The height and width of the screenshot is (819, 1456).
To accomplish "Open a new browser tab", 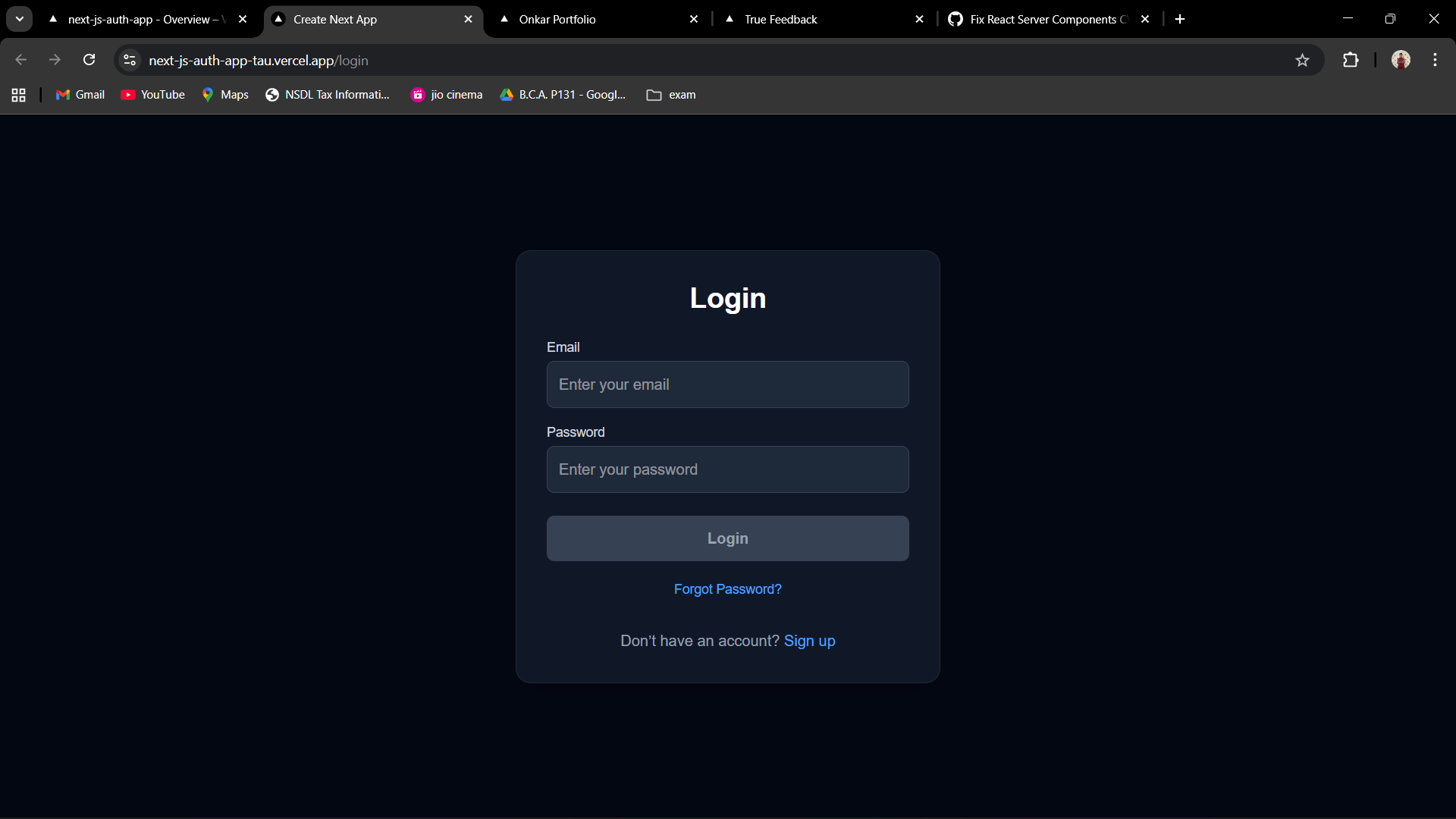I will tap(1180, 19).
